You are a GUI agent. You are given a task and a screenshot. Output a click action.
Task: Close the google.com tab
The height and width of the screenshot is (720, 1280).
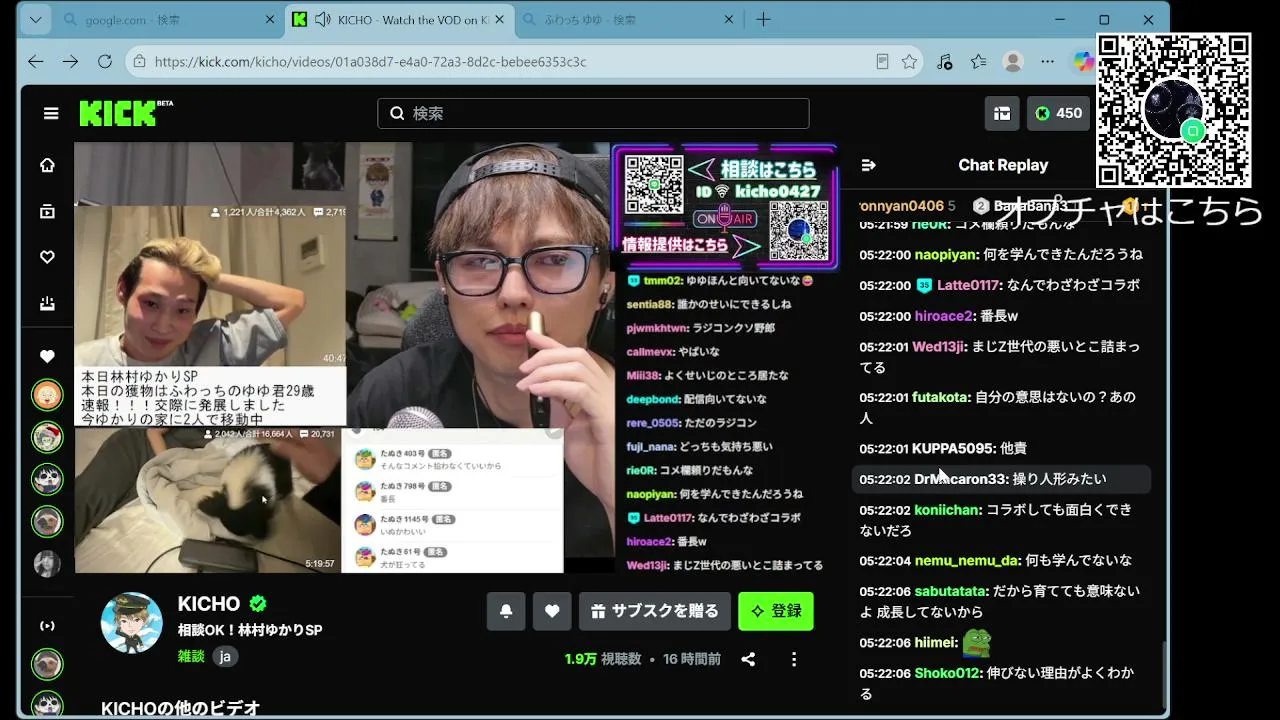pos(270,19)
